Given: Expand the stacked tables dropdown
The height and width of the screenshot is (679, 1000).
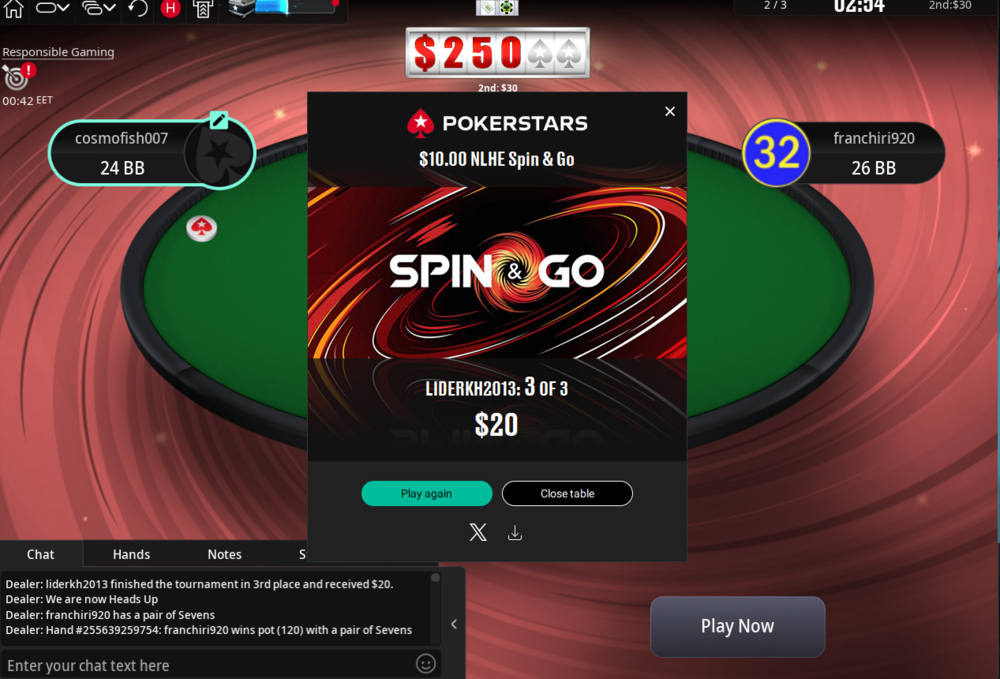Looking at the screenshot, I should pyautogui.click(x=99, y=9).
